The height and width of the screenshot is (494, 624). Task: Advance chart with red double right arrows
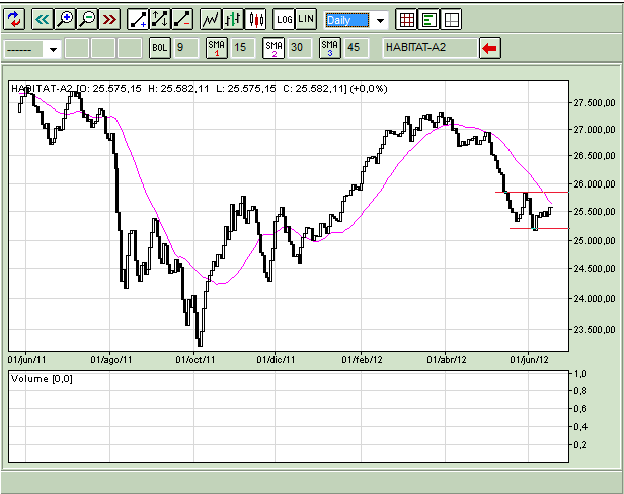(x=109, y=19)
